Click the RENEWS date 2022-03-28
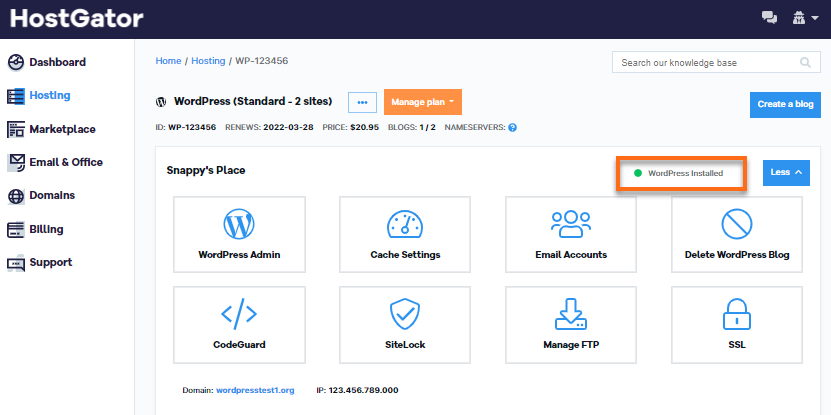Image resolution: width=831 pixels, height=415 pixels. pos(288,128)
